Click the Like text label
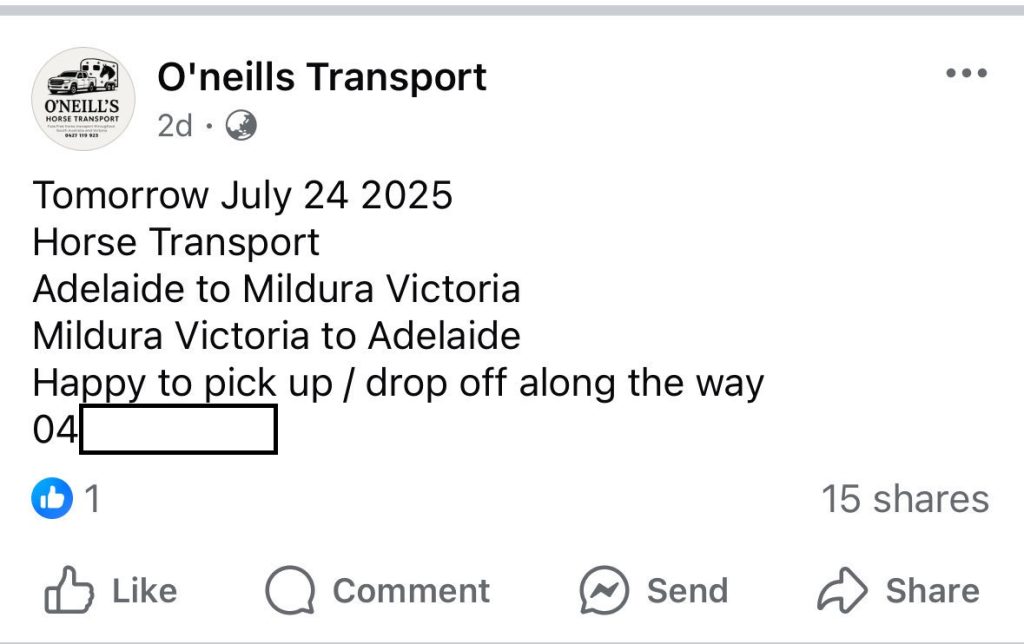Image resolution: width=1024 pixels, height=644 pixels. click(144, 591)
